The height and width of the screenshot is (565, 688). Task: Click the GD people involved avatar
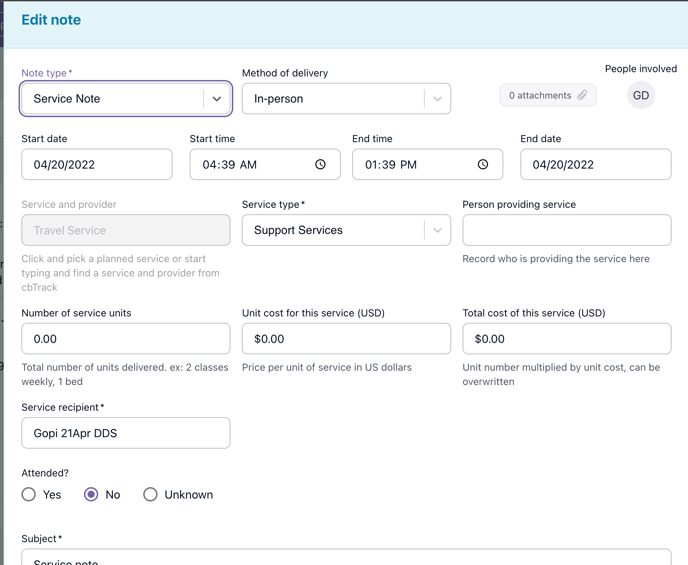(641, 96)
